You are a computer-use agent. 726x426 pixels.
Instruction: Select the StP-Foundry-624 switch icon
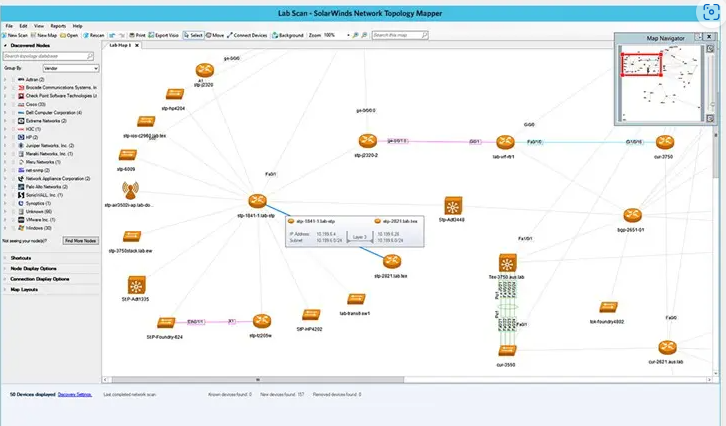click(166, 322)
